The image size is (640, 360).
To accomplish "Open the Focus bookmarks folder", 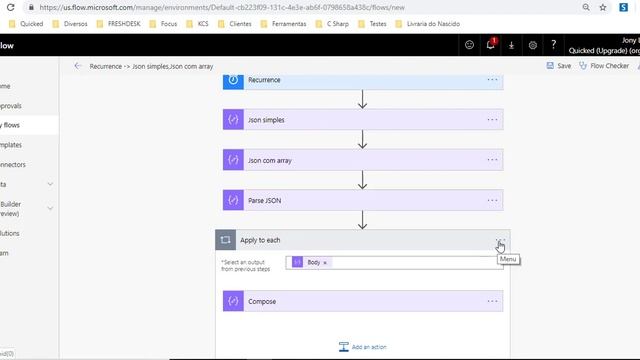I will pyautogui.click(x=163, y=24).
